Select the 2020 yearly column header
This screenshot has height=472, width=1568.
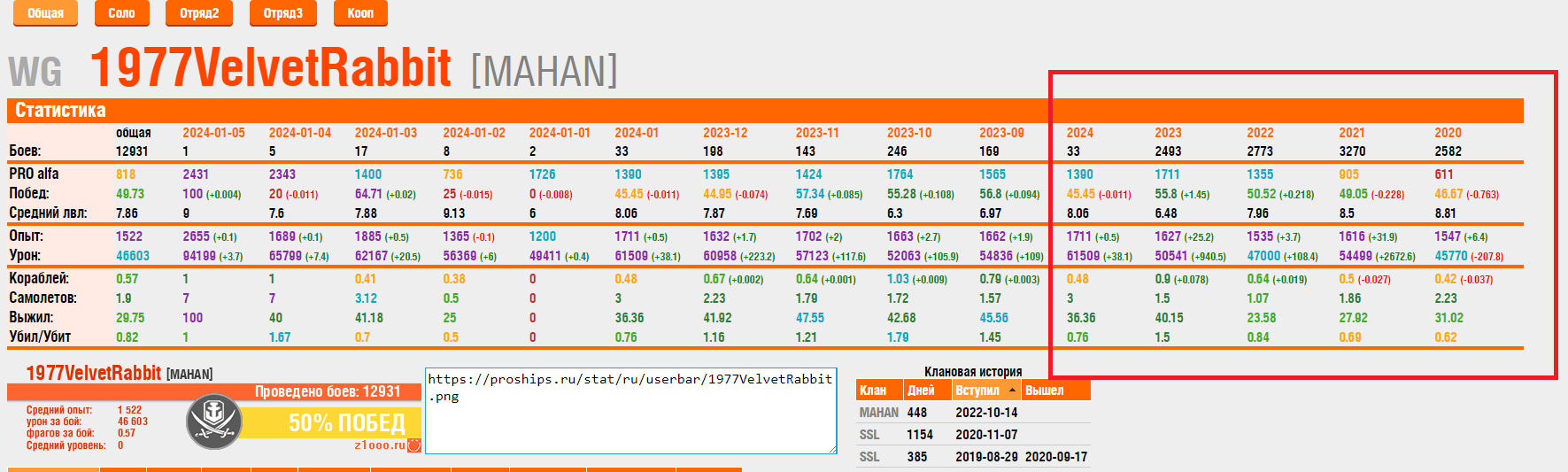tap(1448, 133)
